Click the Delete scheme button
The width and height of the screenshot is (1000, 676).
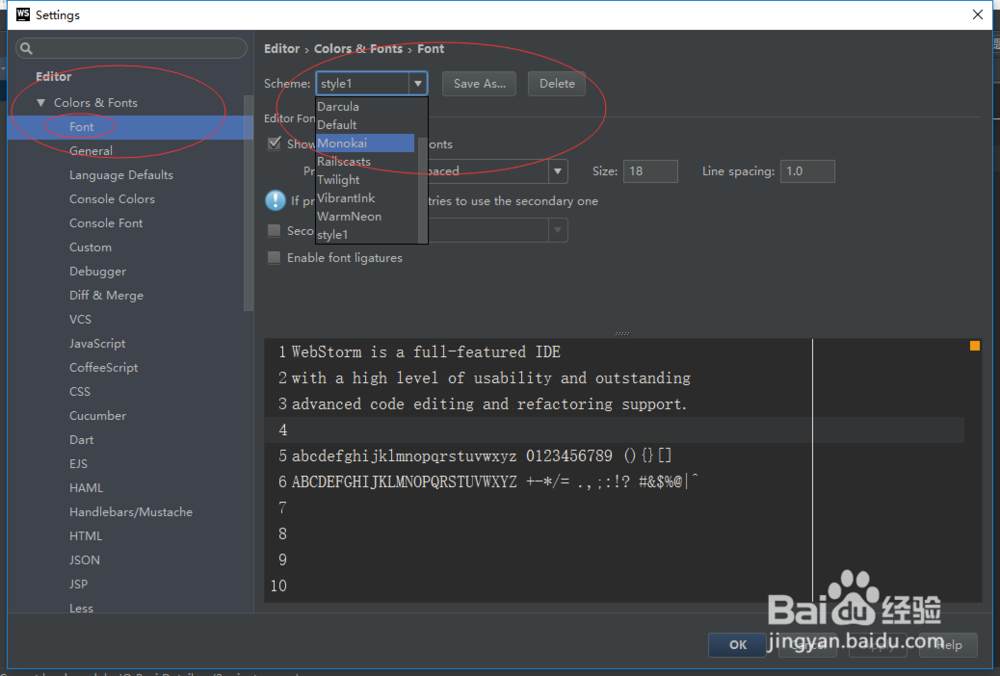[557, 84]
